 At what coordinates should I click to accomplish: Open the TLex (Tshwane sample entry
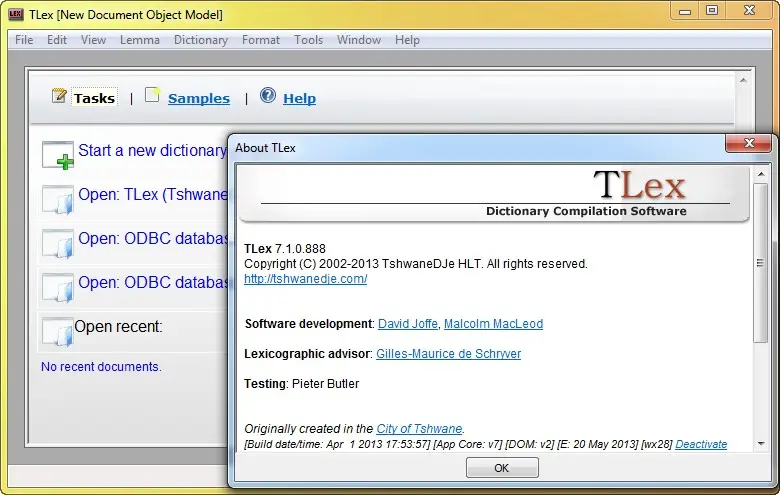[153, 195]
